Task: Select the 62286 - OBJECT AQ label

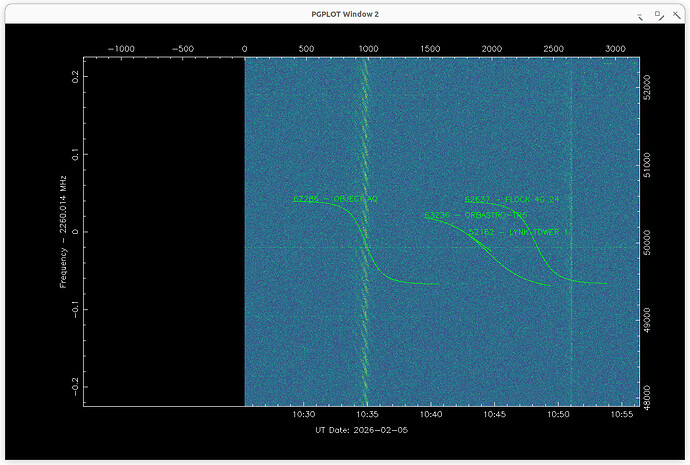Action: (335, 199)
